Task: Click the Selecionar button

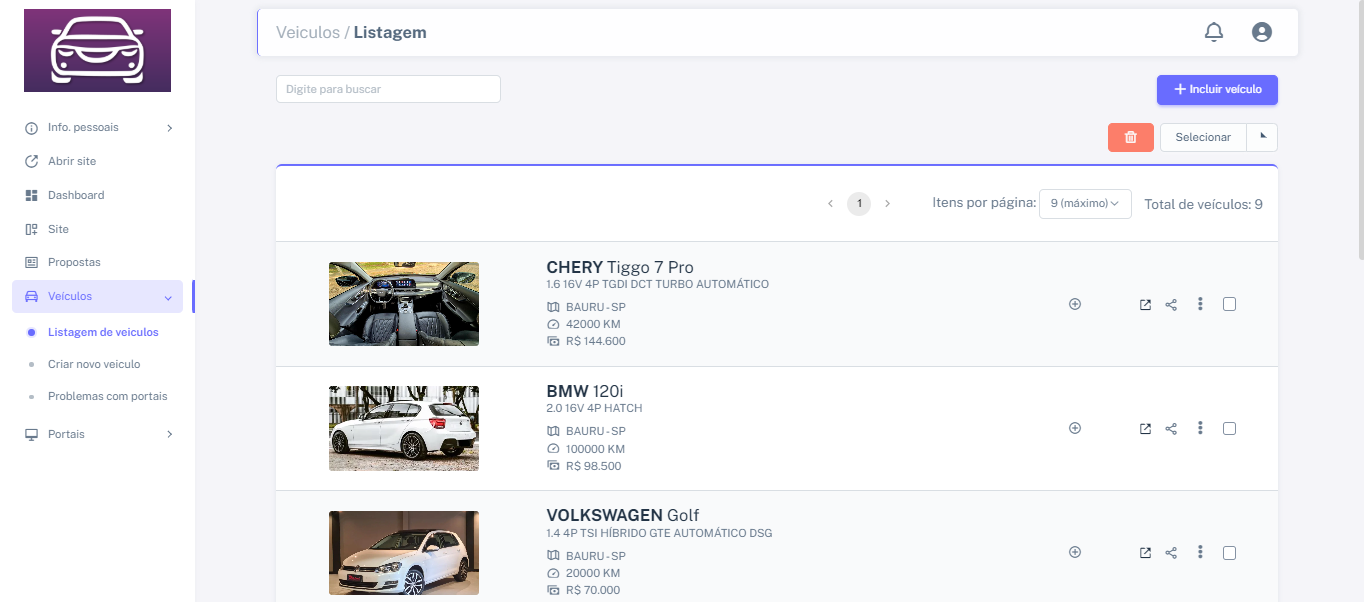Action: tap(1203, 137)
